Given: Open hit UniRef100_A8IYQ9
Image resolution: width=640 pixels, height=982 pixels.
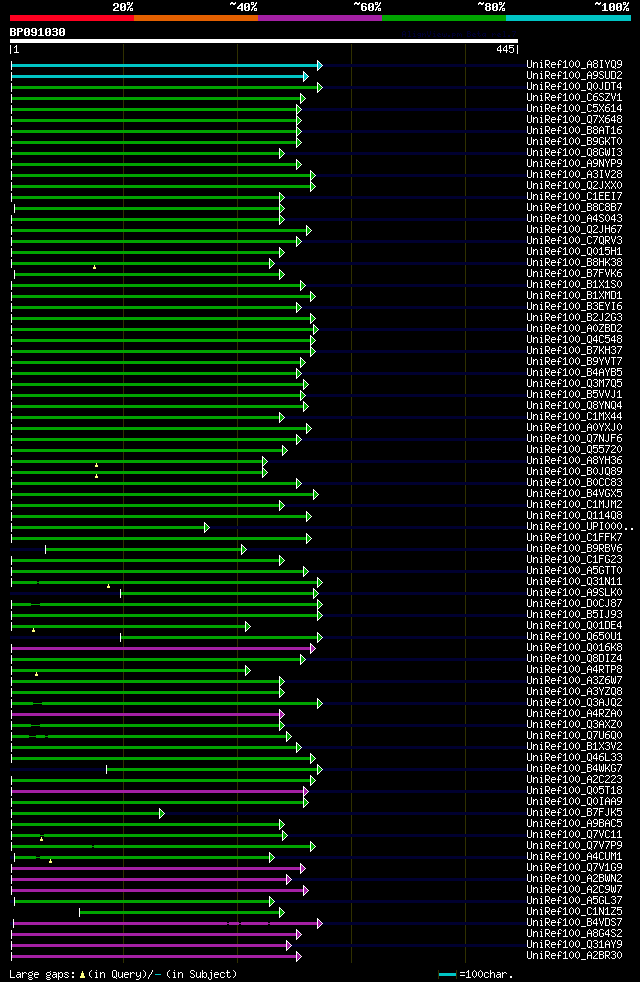Looking at the screenshot, I should click(574, 65).
